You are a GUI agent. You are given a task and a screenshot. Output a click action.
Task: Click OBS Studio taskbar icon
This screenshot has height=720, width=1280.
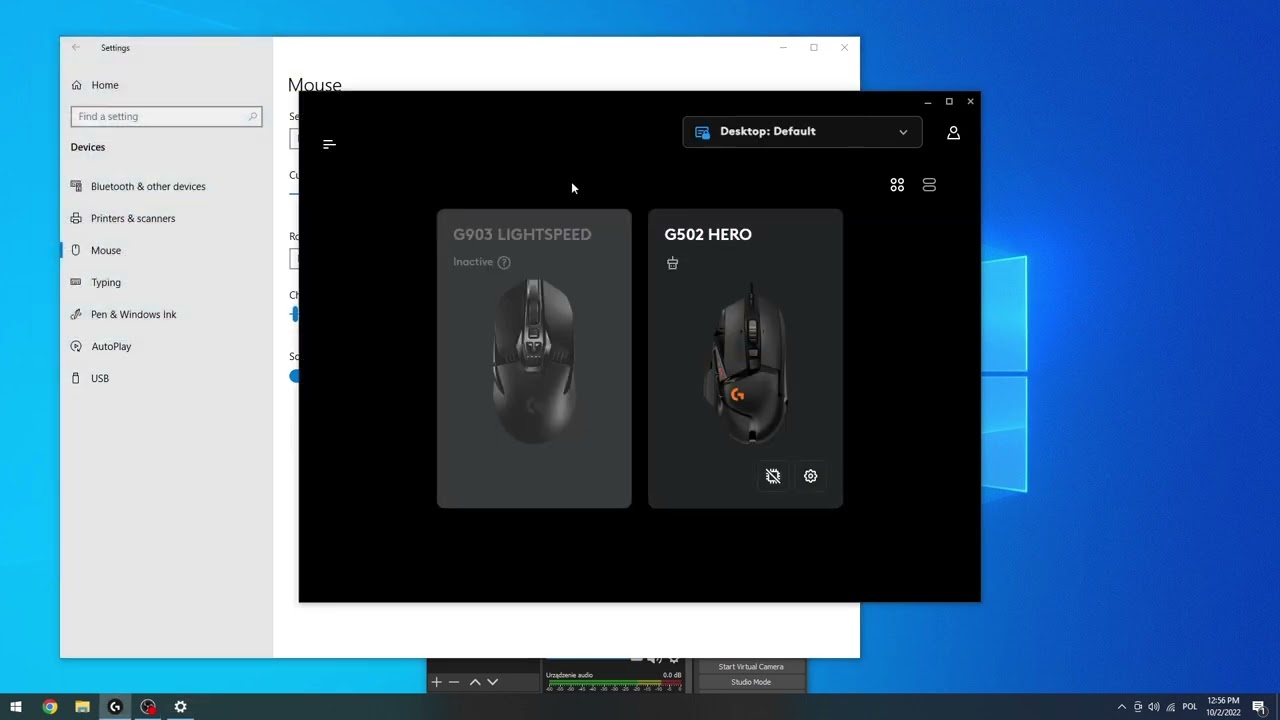click(x=148, y=706)
